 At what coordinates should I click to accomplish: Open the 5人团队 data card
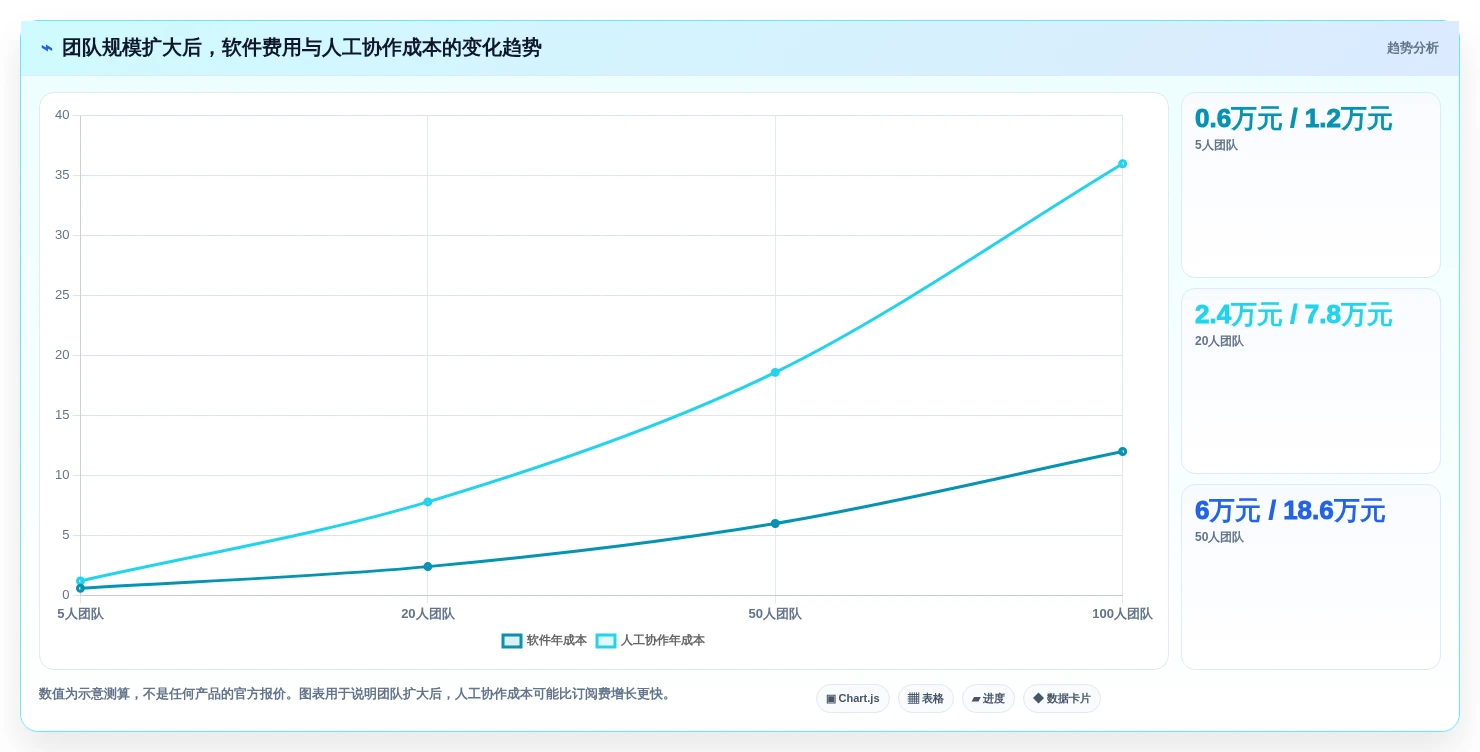coord(1311,185)
